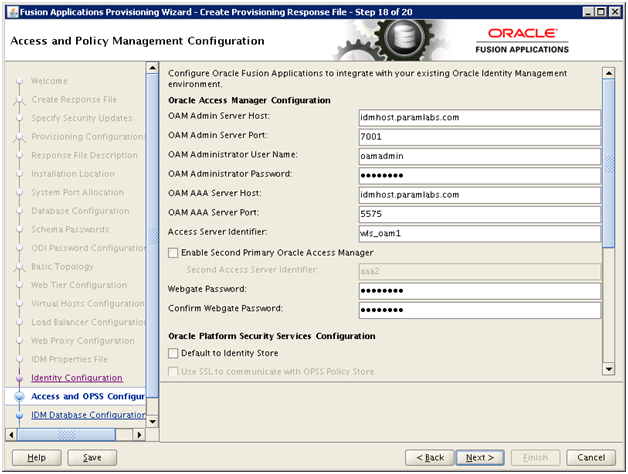Focus the Confirm Webgate Password field
628x474 pixels.
tap(480, 310)
